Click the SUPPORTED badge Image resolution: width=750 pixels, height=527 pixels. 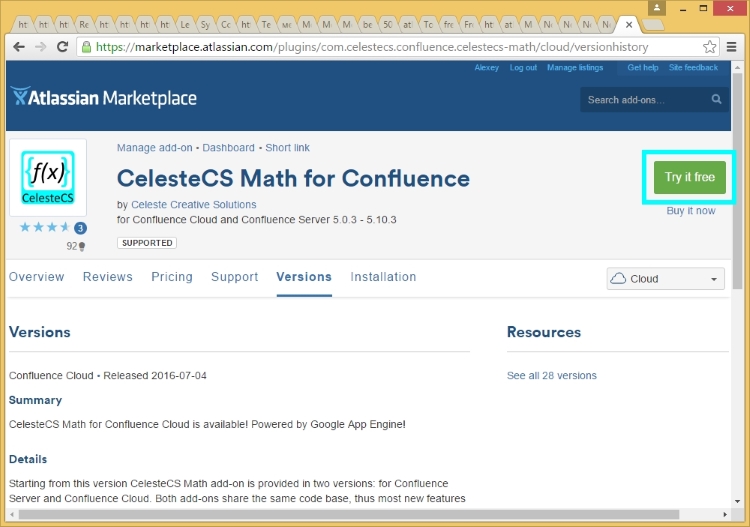point(147,243)
